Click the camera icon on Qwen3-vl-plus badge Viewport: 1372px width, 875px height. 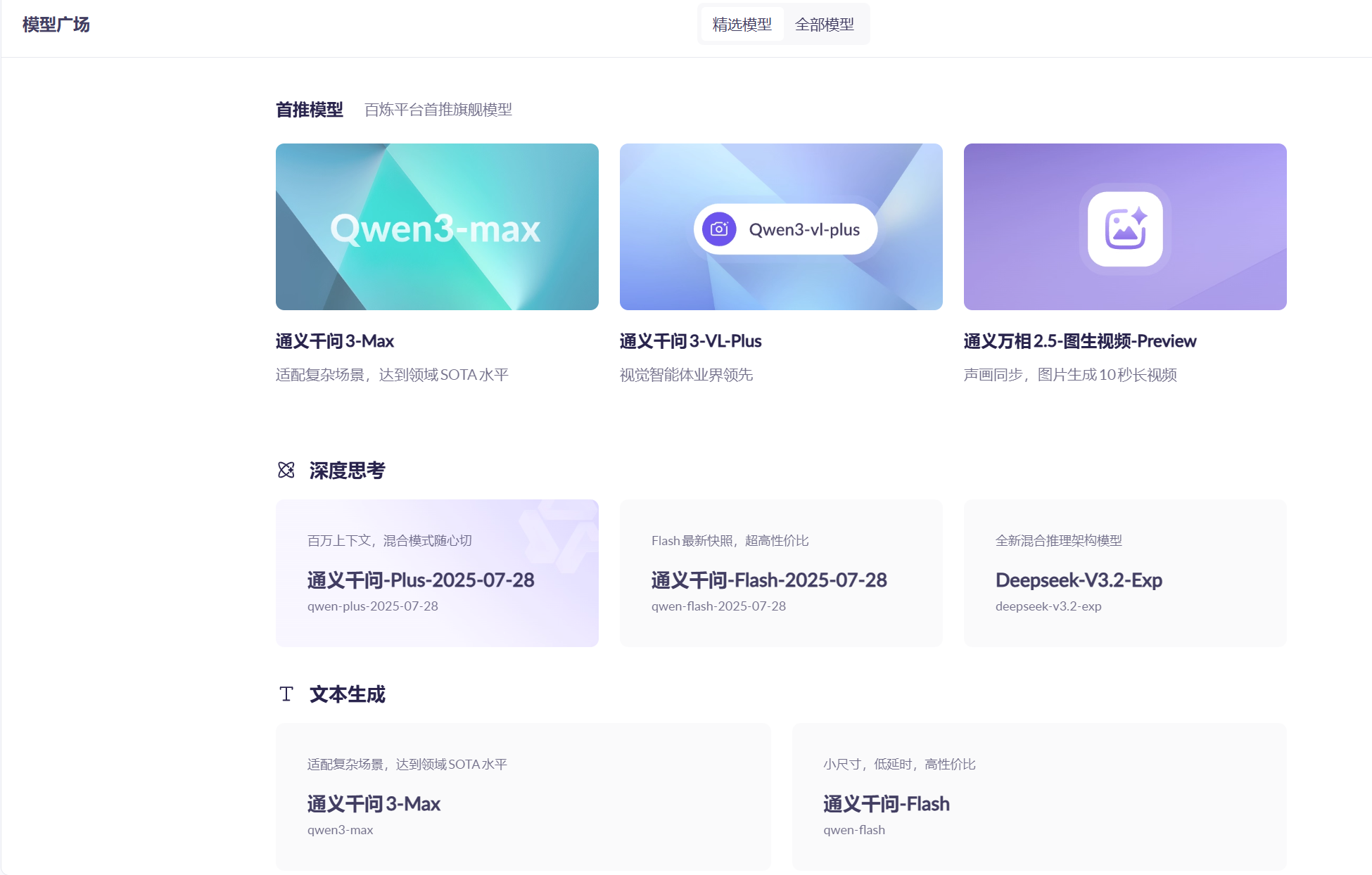point(718,229)
